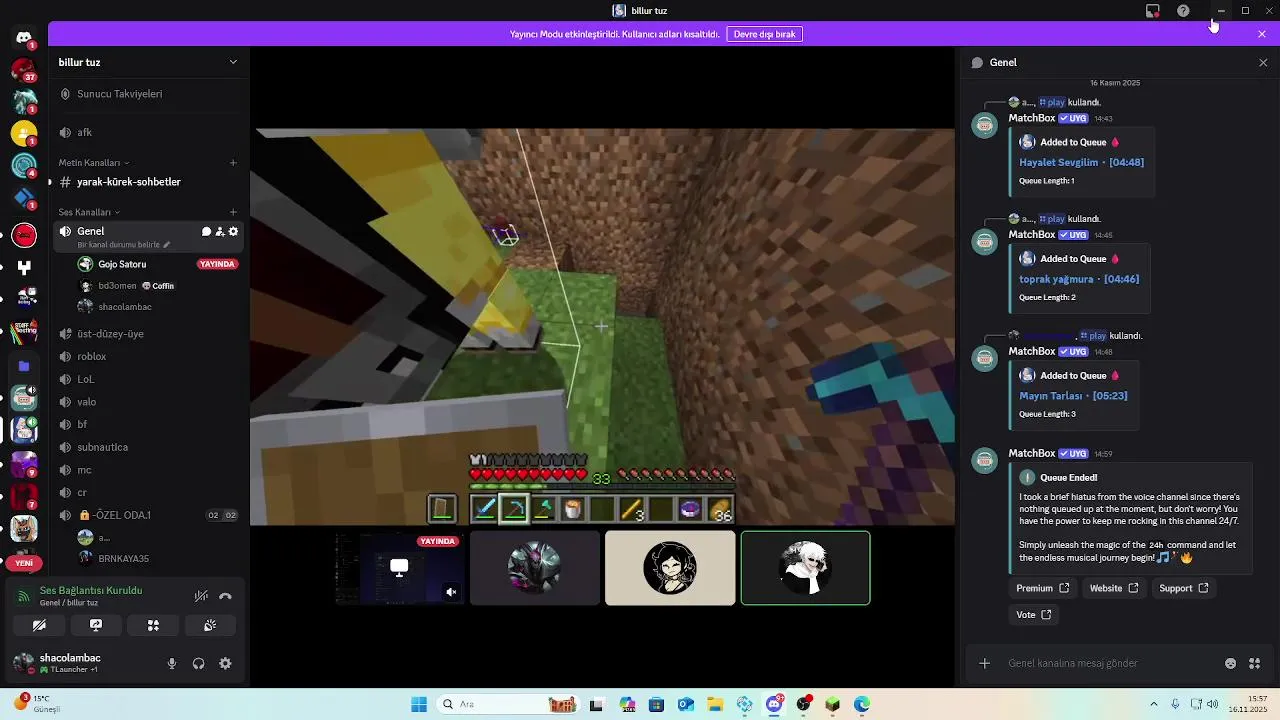Open soundboard in voice panel

210,625
